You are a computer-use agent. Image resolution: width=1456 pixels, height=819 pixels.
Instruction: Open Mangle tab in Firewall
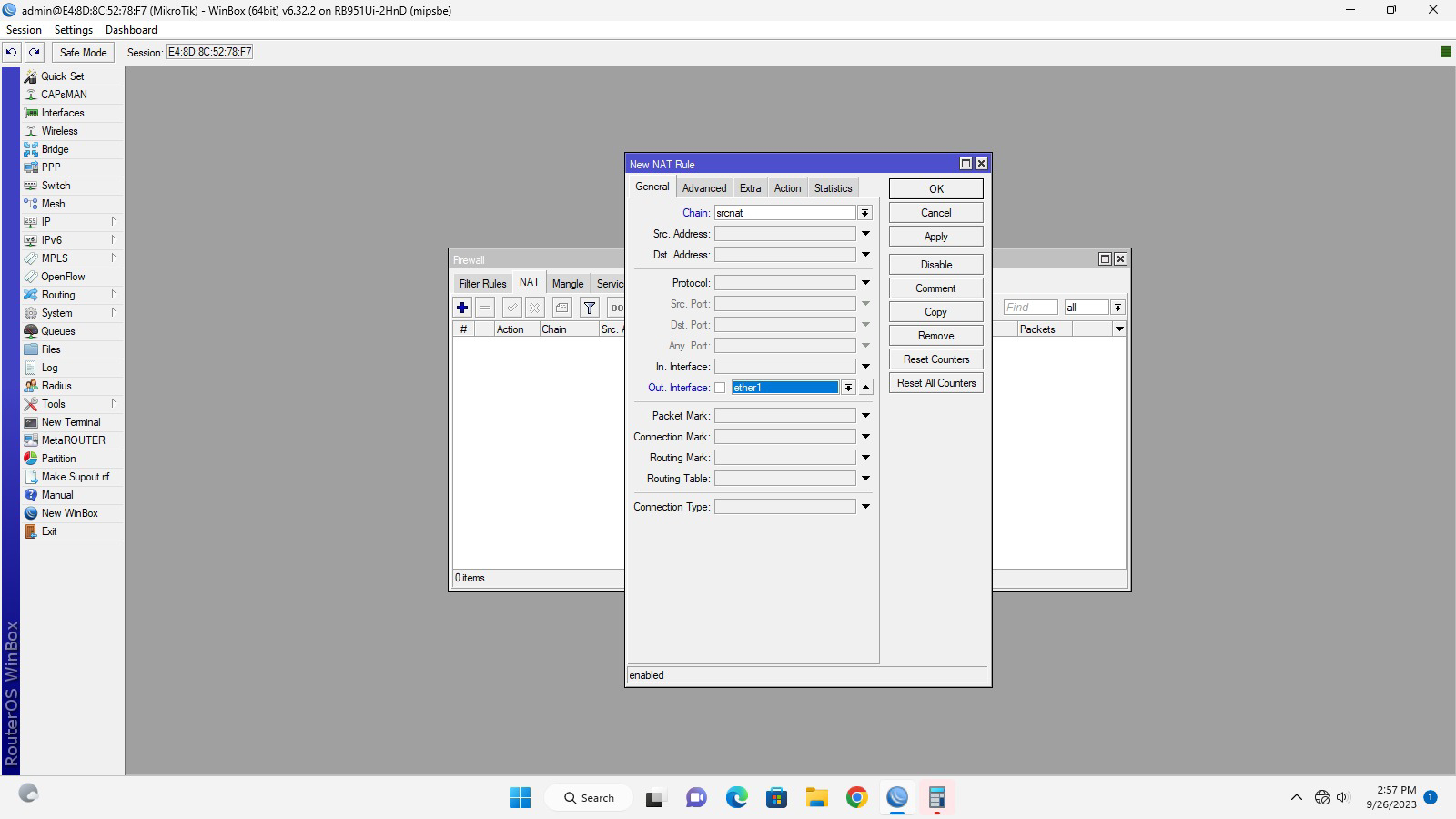pyautogui.click(x=568, y=284)
